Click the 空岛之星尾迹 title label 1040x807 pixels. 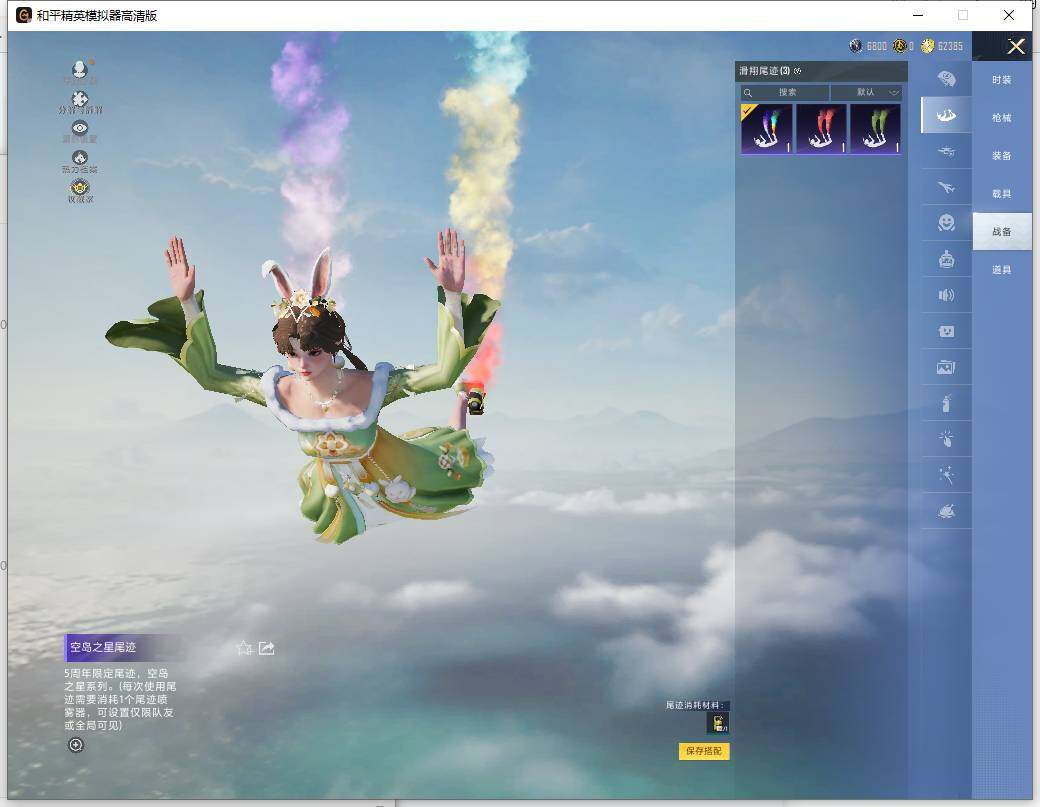click(103, 647)
